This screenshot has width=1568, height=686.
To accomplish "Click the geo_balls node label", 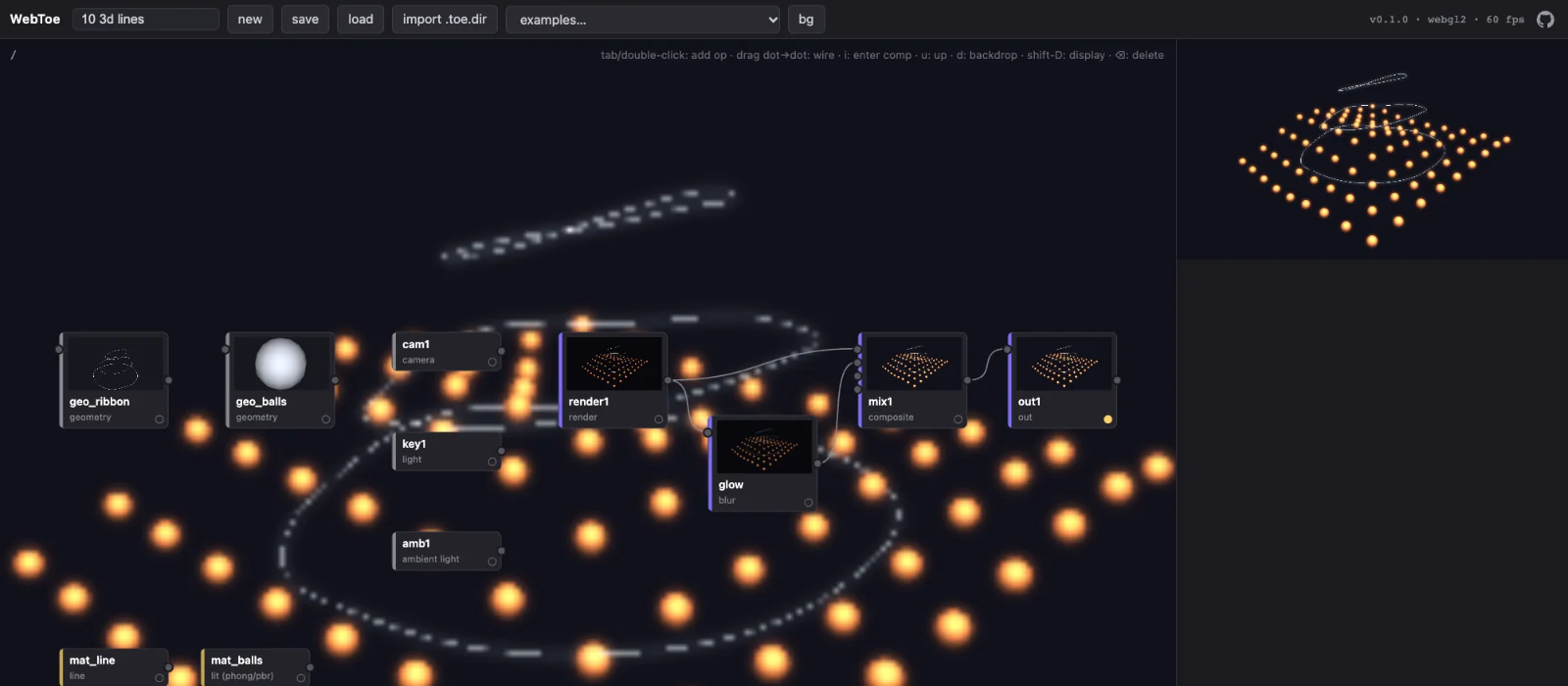I will tap(261, 402).
